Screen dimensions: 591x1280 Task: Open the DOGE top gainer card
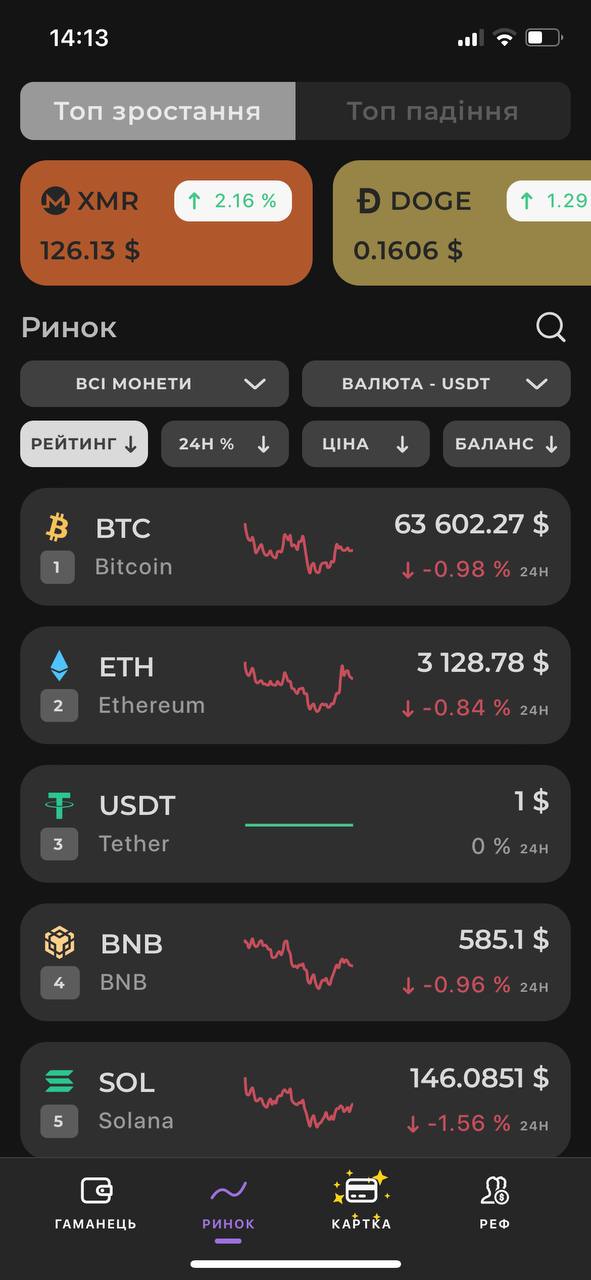coord(462,223)
